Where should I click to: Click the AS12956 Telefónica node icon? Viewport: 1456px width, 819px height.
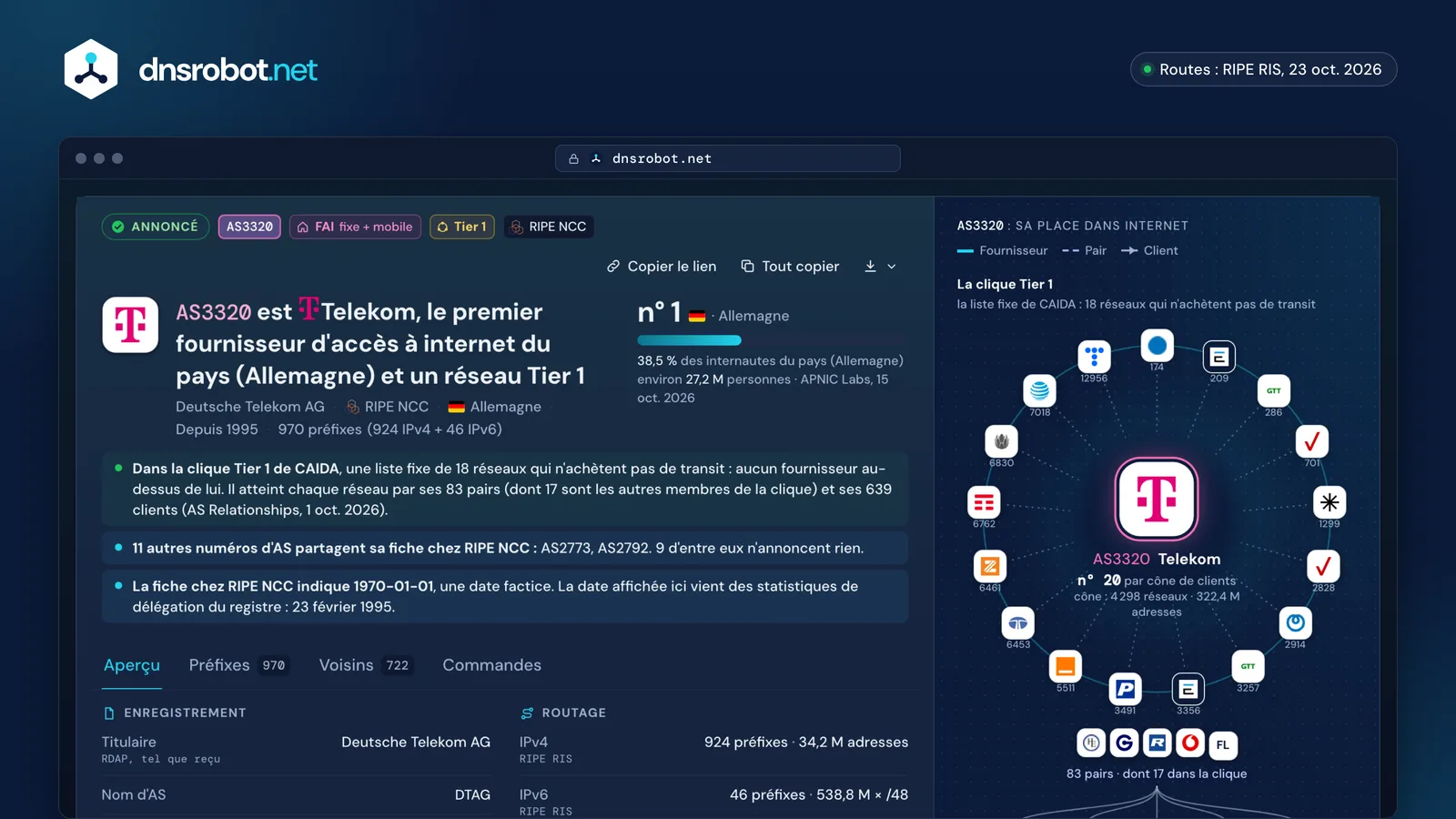(1094, 356)
